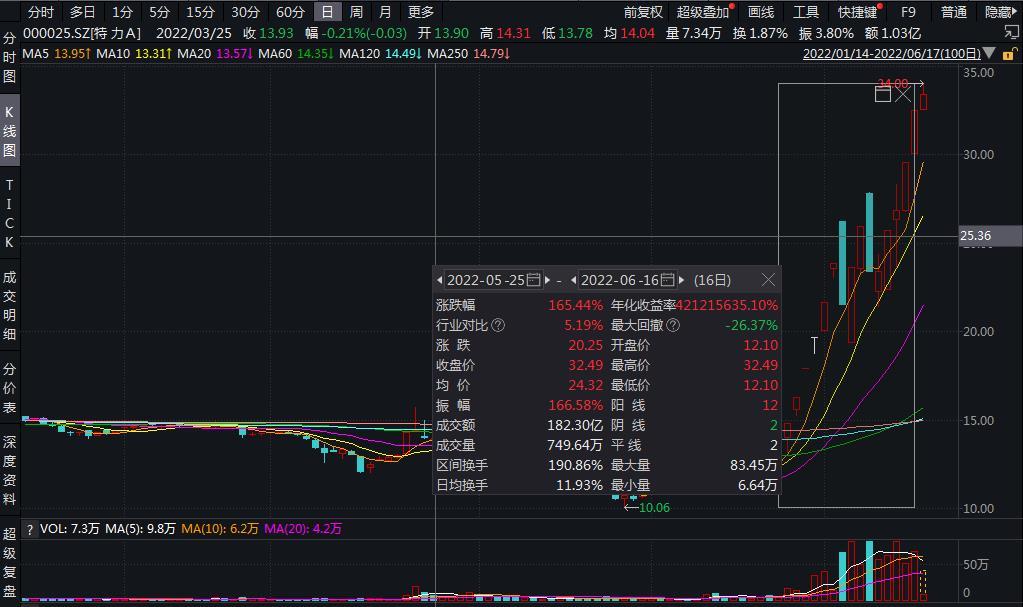
Task: Click the help icon next to 最大回撤
Action: (x=673, y=325)
